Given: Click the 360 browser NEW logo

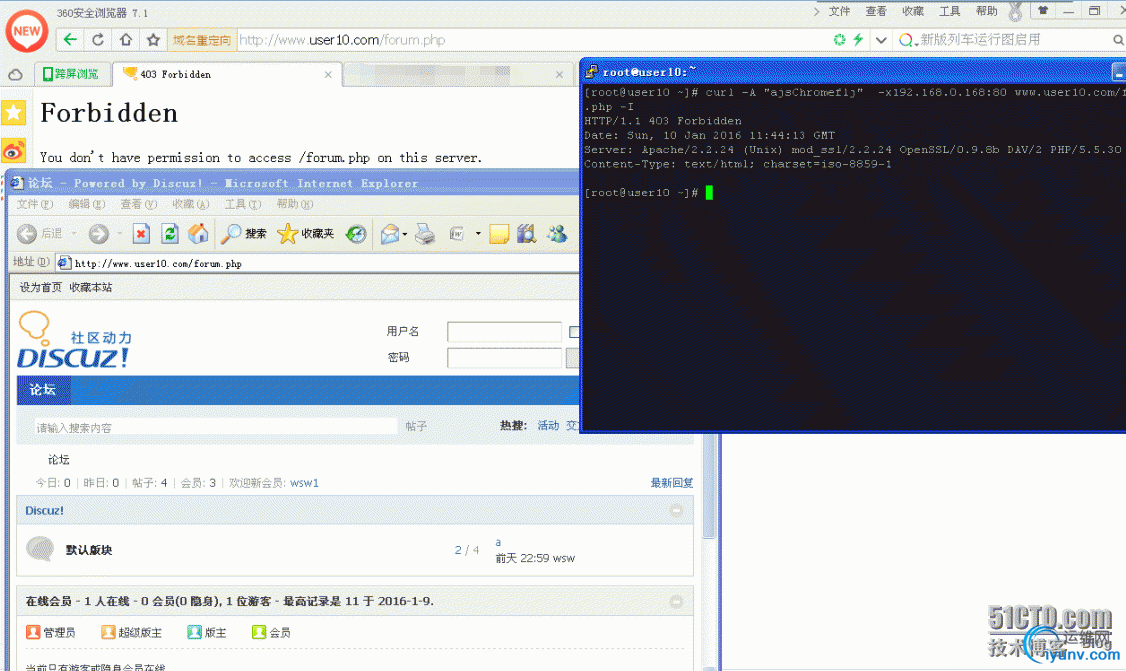Looking at the screenshot, I should pyautogui.click(x=27, y=31).
